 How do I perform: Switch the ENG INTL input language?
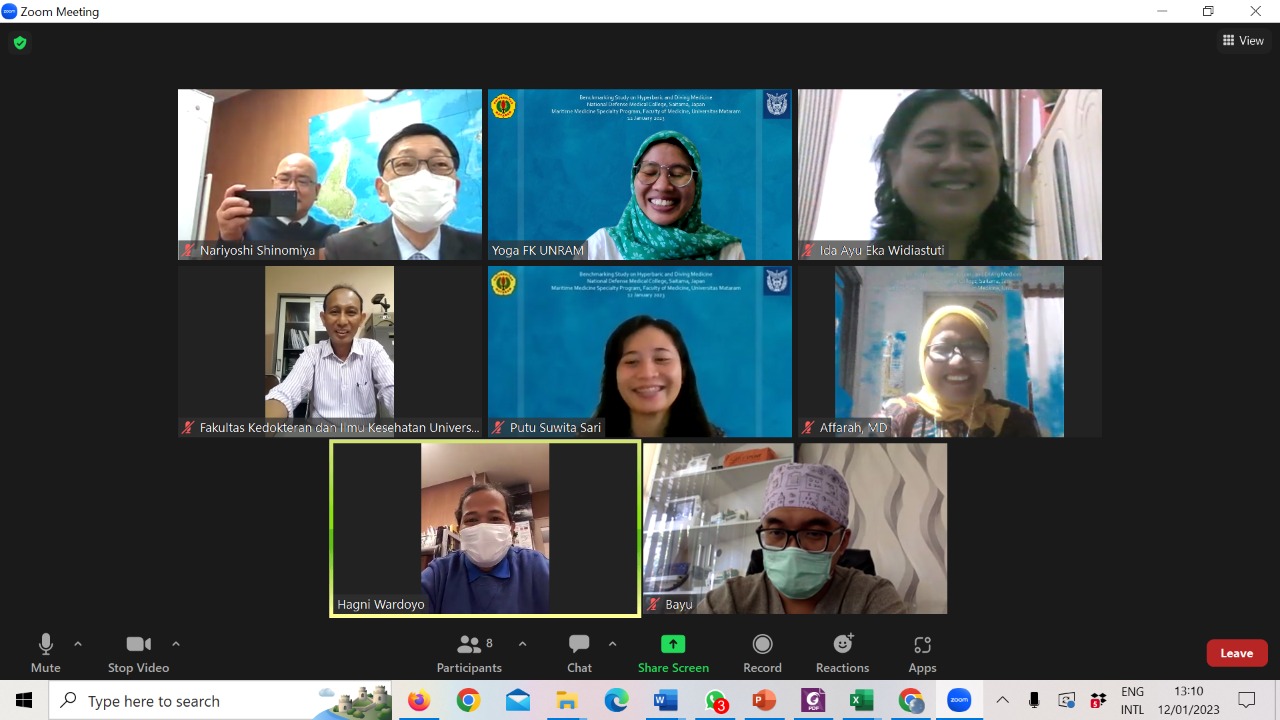[1132, 700]
